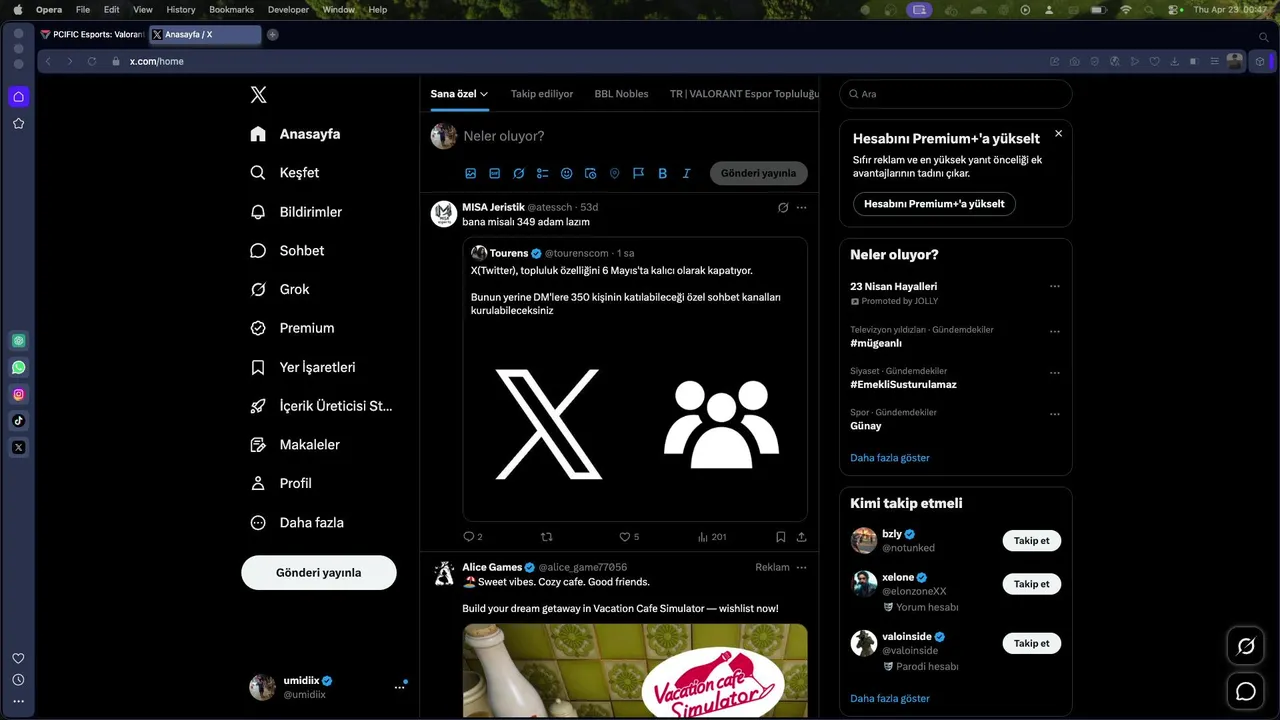Viewport: 1280px width, 720px height.
Task: Dismiss the Premium+ upgrade card
Action: 1058,133
